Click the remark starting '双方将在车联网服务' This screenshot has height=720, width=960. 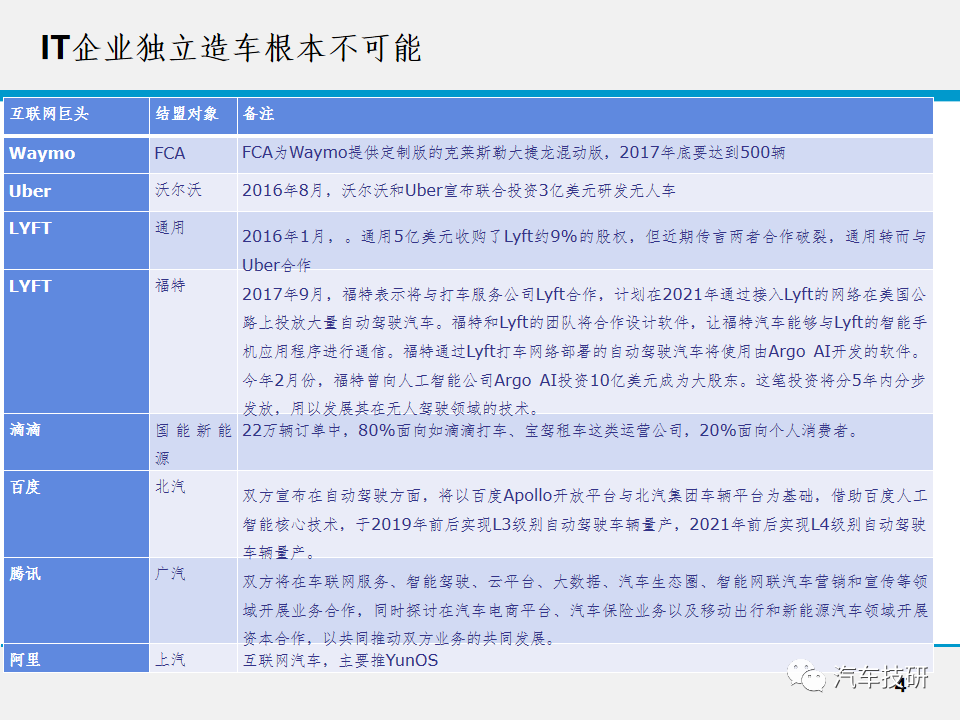(585, 610)
